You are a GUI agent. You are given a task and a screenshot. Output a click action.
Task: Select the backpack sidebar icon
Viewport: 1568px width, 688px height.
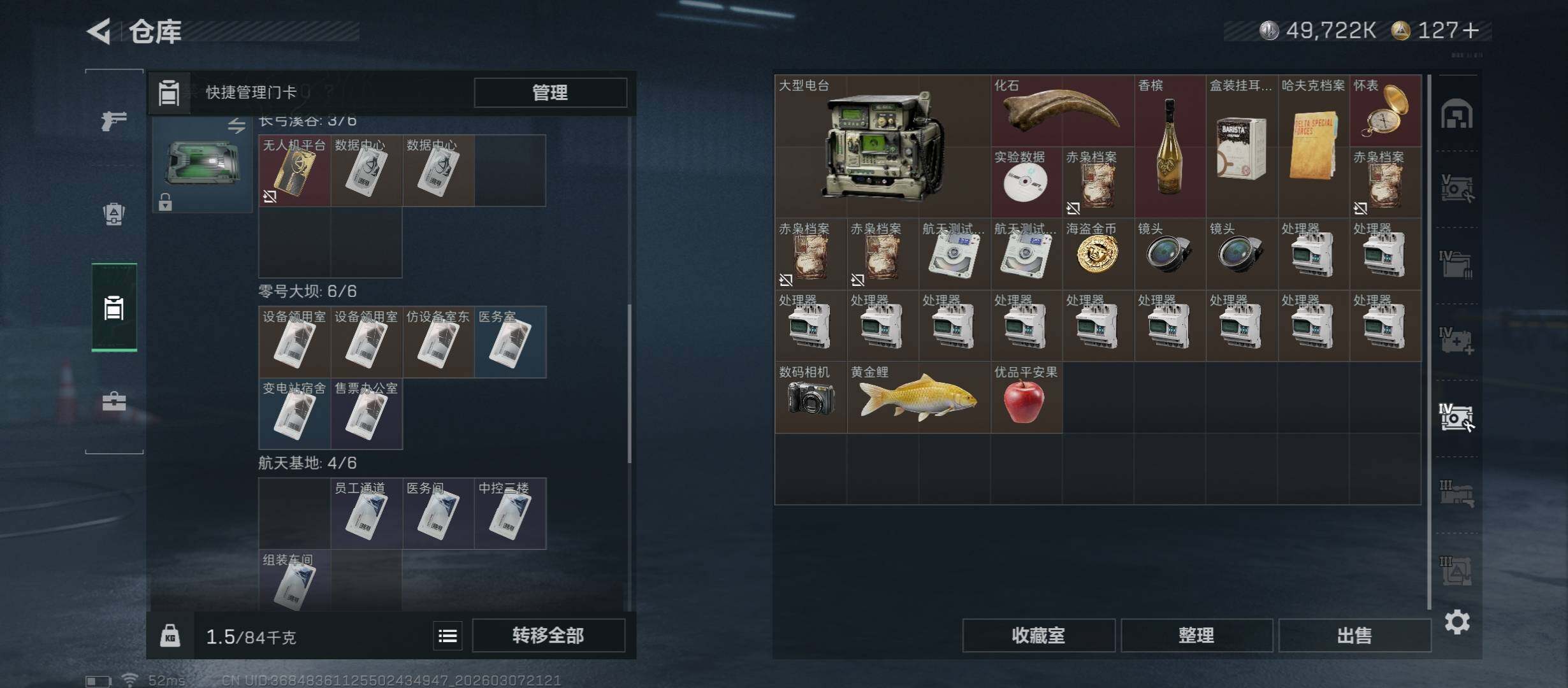point(114,213)
